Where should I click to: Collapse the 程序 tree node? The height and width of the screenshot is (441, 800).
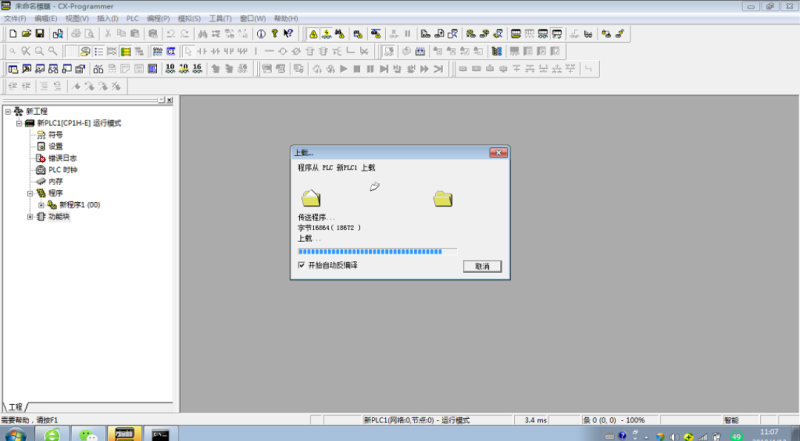[x=30, y=193]
